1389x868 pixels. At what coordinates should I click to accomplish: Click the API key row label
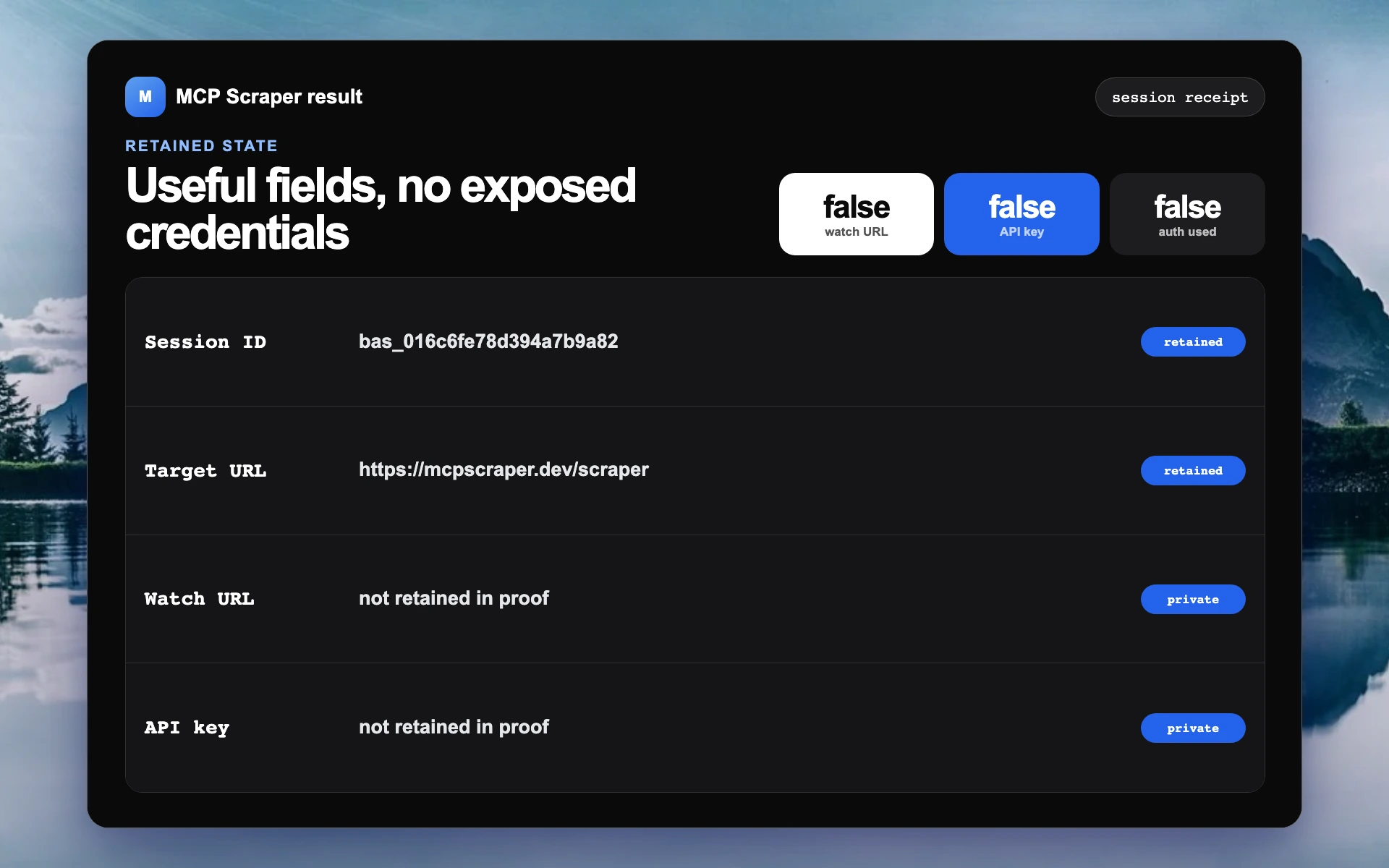(187, 728)
